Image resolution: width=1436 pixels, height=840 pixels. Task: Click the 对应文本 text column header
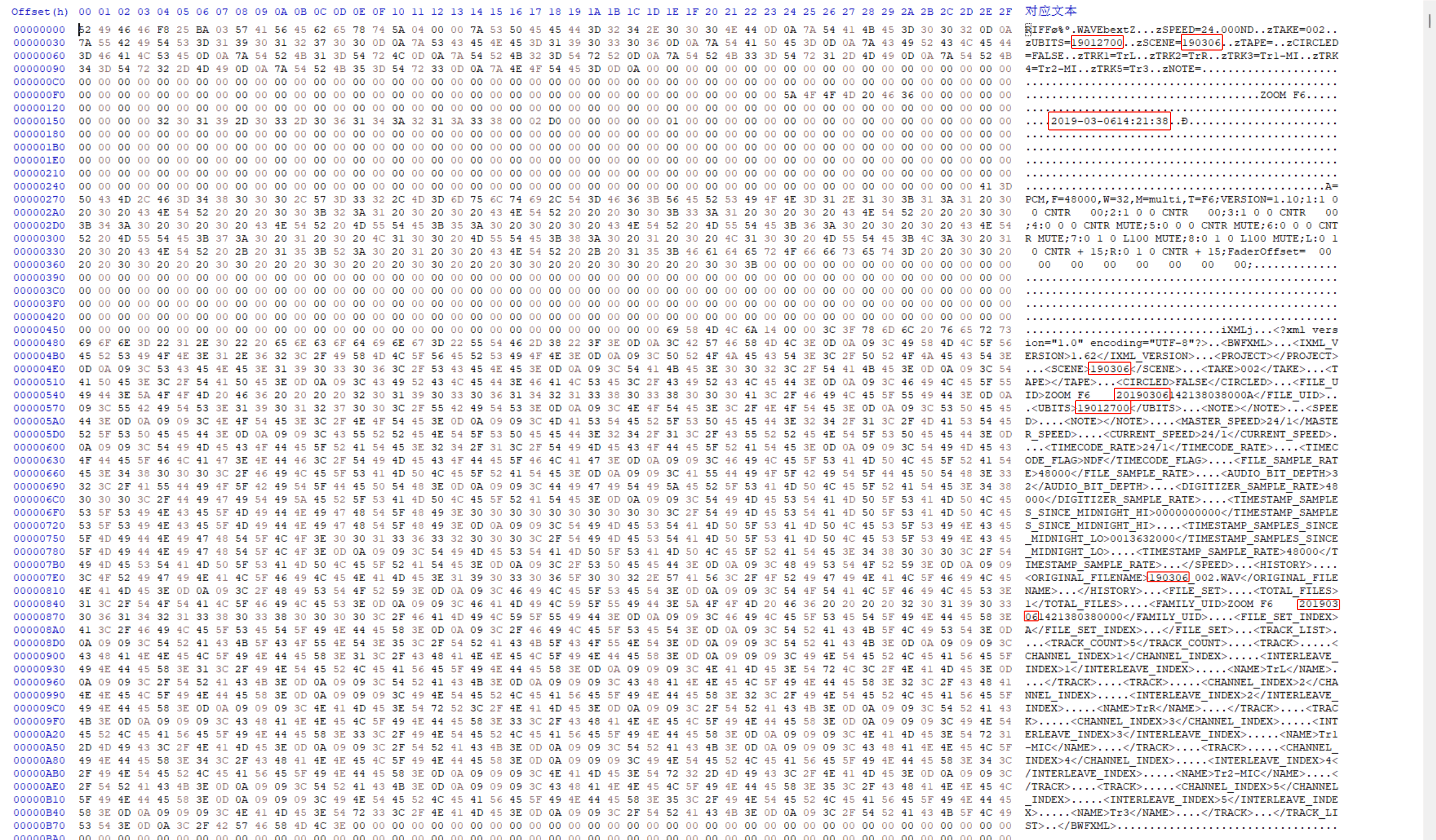click(1050, 11)
